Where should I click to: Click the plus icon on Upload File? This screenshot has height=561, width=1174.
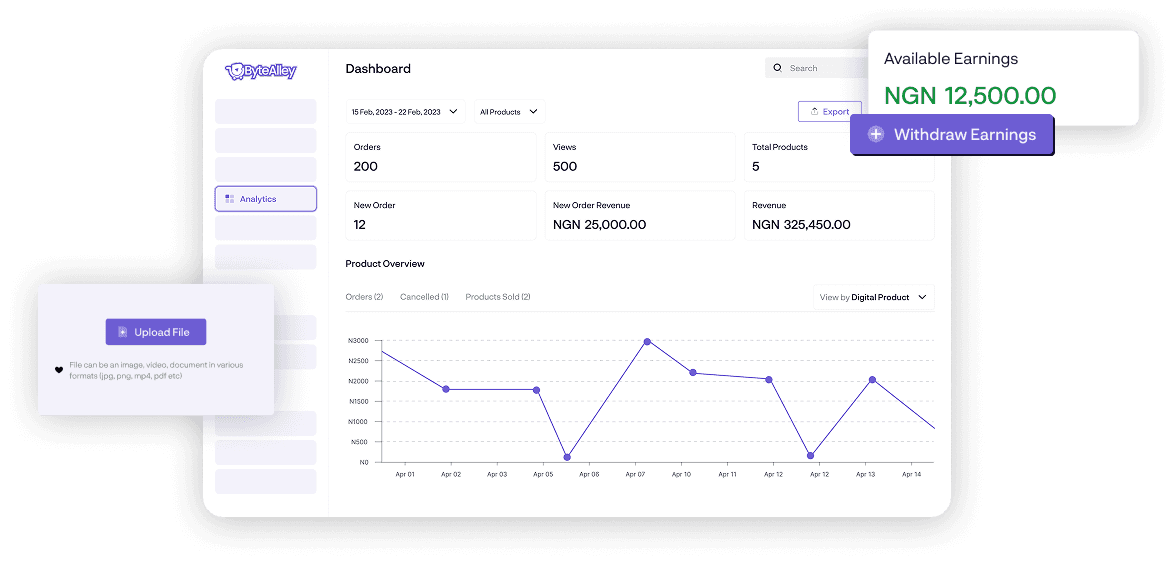[x=123, y=332]
